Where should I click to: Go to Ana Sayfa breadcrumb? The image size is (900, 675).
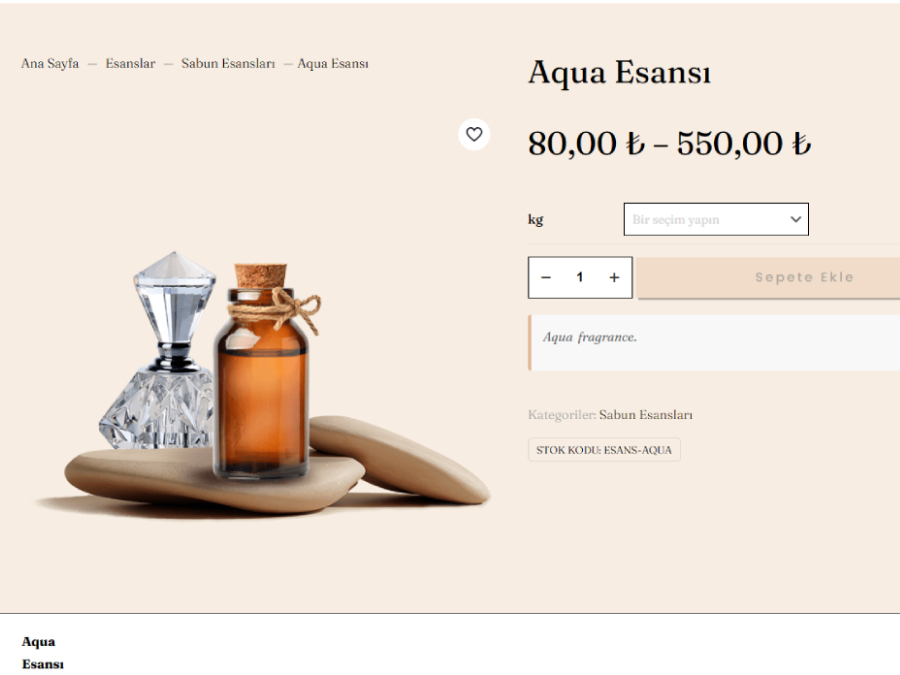50,63
